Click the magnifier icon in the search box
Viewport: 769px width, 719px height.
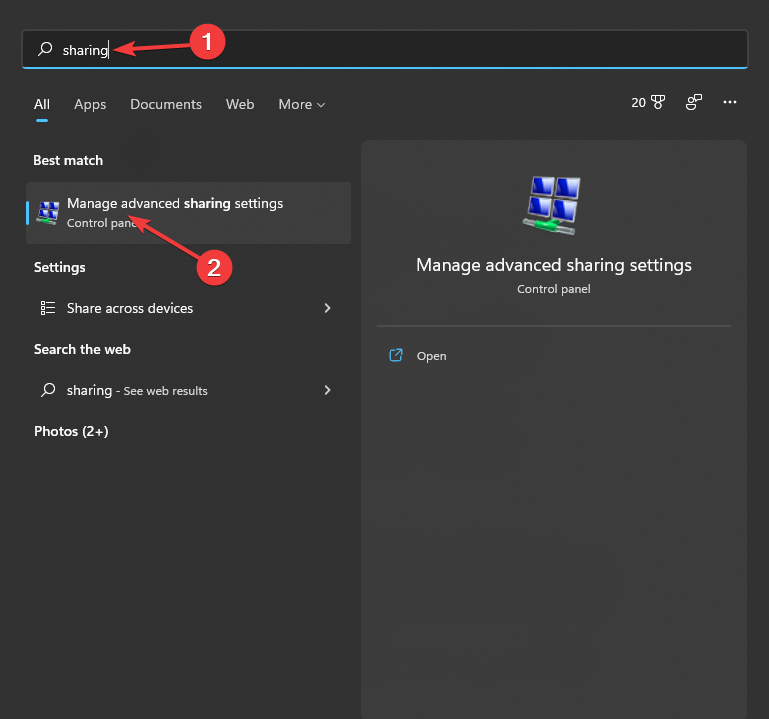45,49
